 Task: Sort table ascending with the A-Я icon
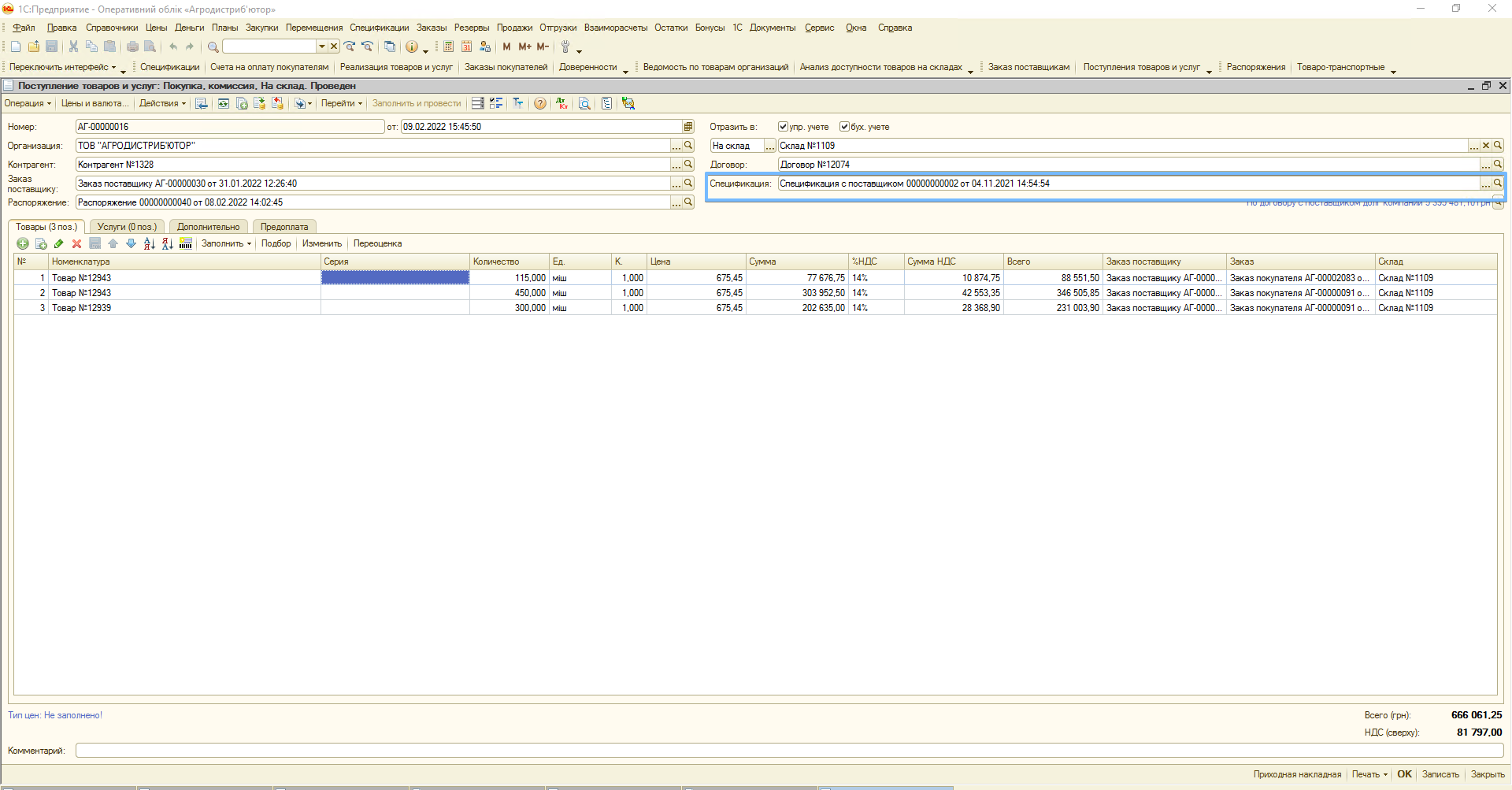149,244
